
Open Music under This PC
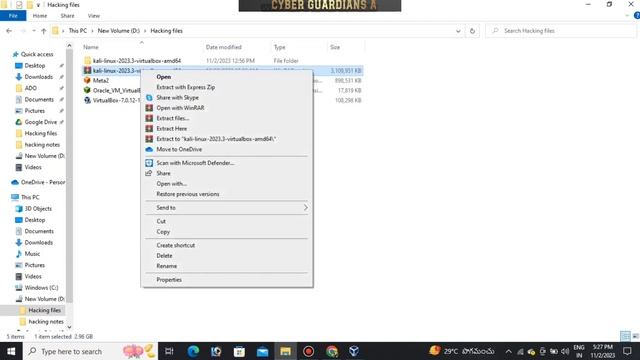(x=32, y=254)
